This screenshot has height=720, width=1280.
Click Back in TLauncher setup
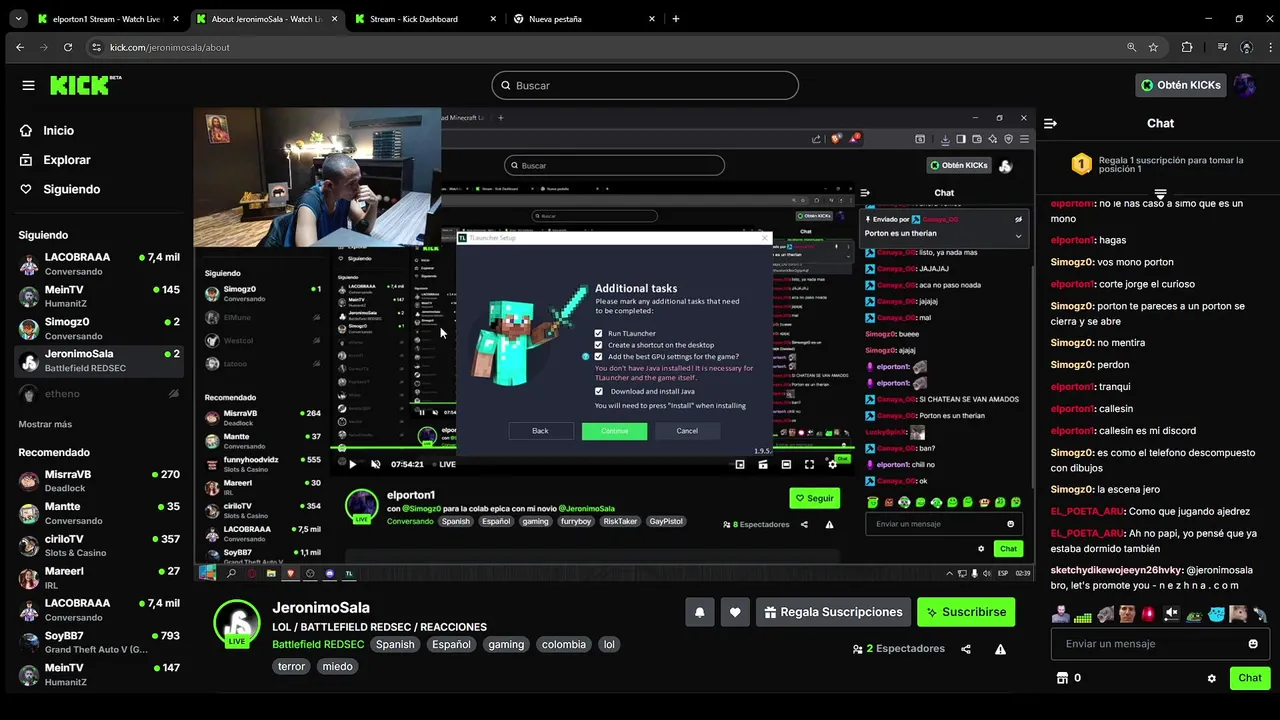click(x=540, y=431)
